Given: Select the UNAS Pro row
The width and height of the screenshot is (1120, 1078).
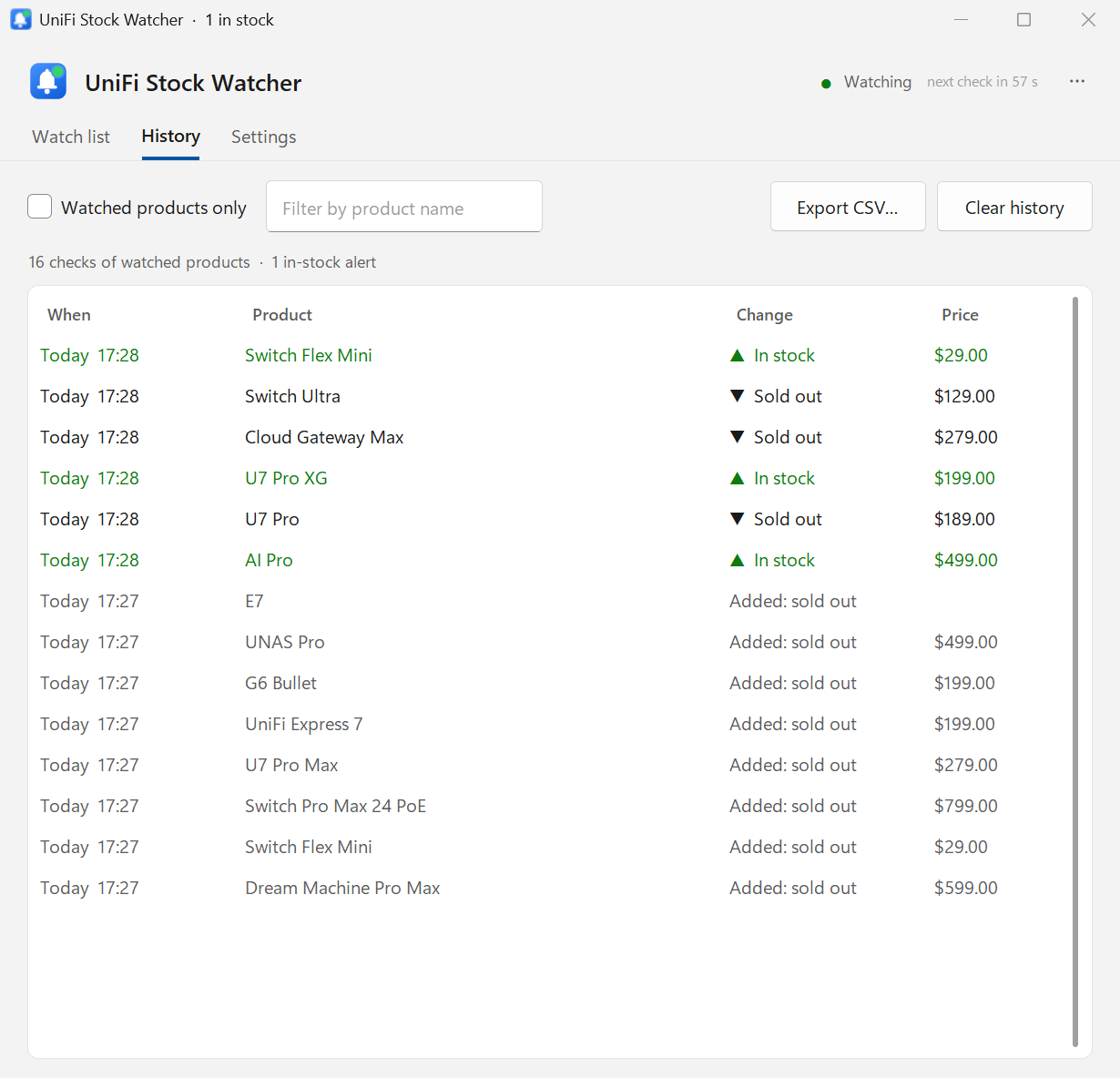Looking at the screenshot, I should [x=549, y=642].
